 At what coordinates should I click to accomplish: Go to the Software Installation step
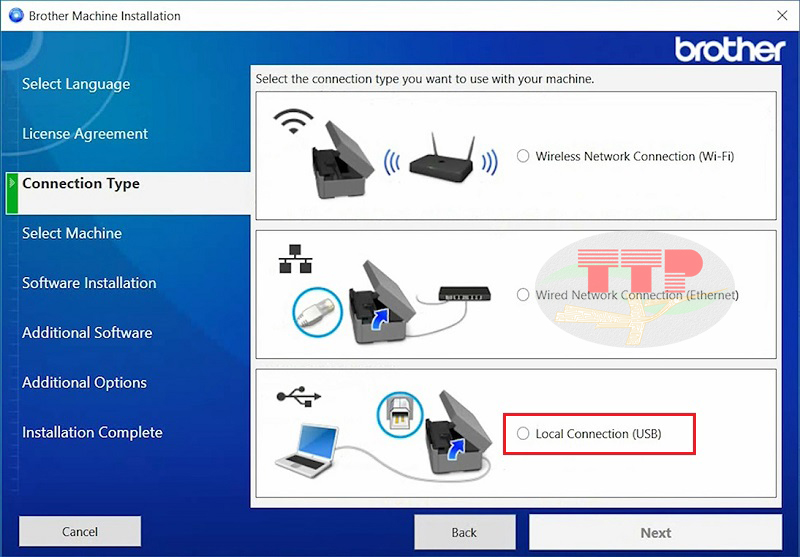point(89,283)
